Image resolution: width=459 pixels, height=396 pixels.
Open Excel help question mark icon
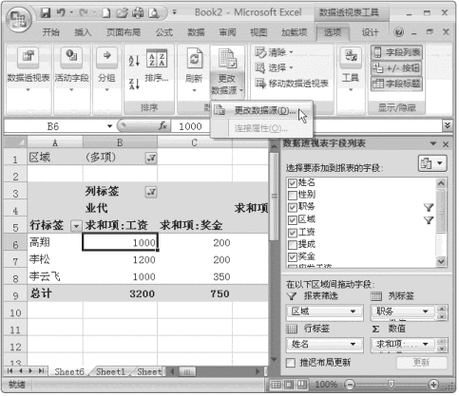[399, 32]
